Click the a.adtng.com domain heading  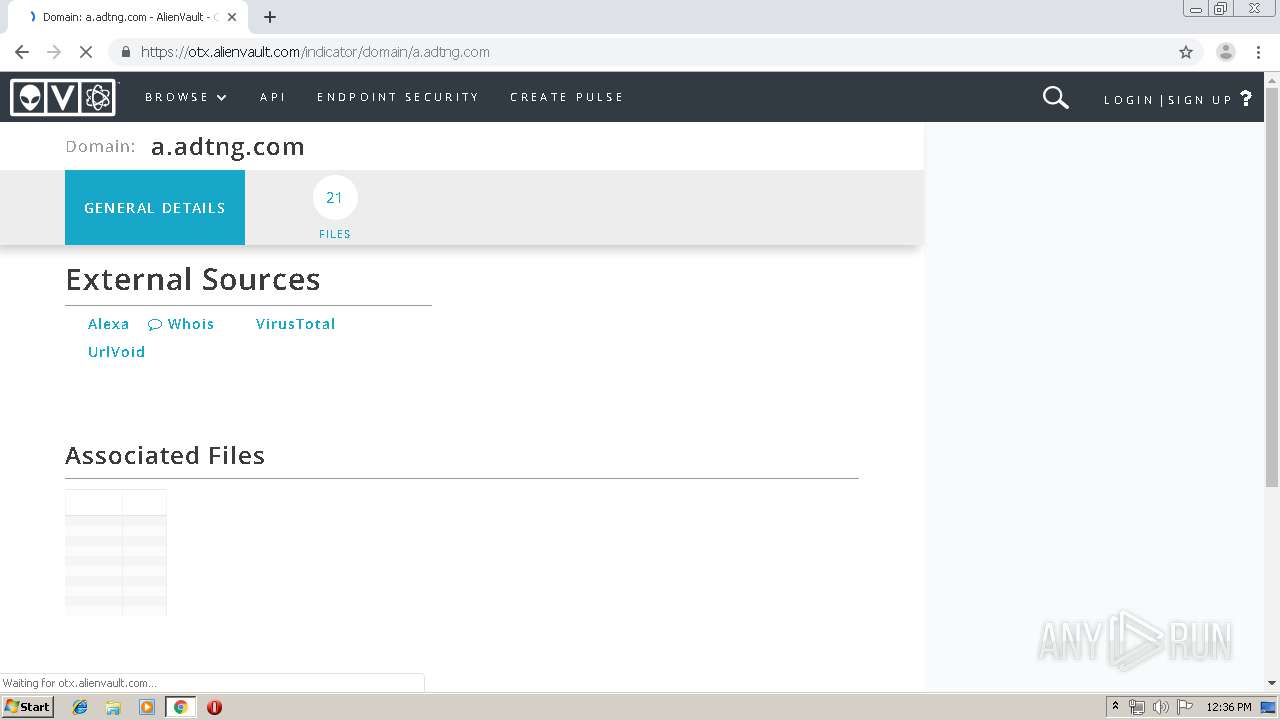[228, 147]
